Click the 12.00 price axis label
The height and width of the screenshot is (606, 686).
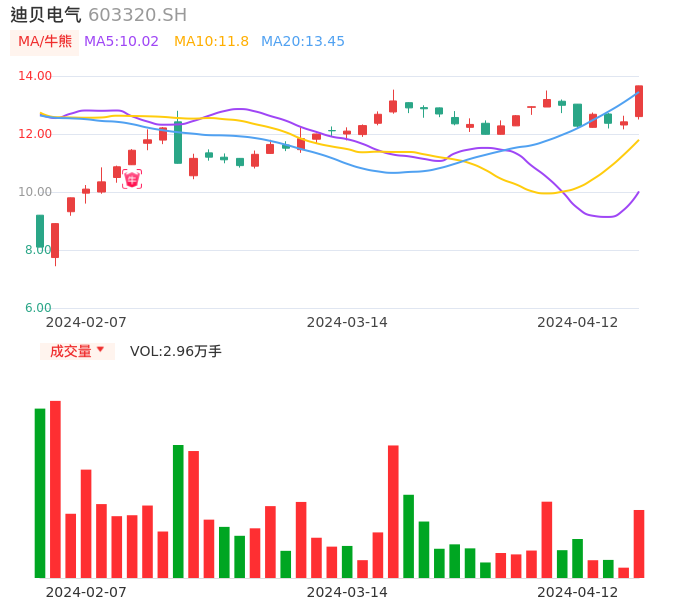pyautogui.click(x=35, y=133)
